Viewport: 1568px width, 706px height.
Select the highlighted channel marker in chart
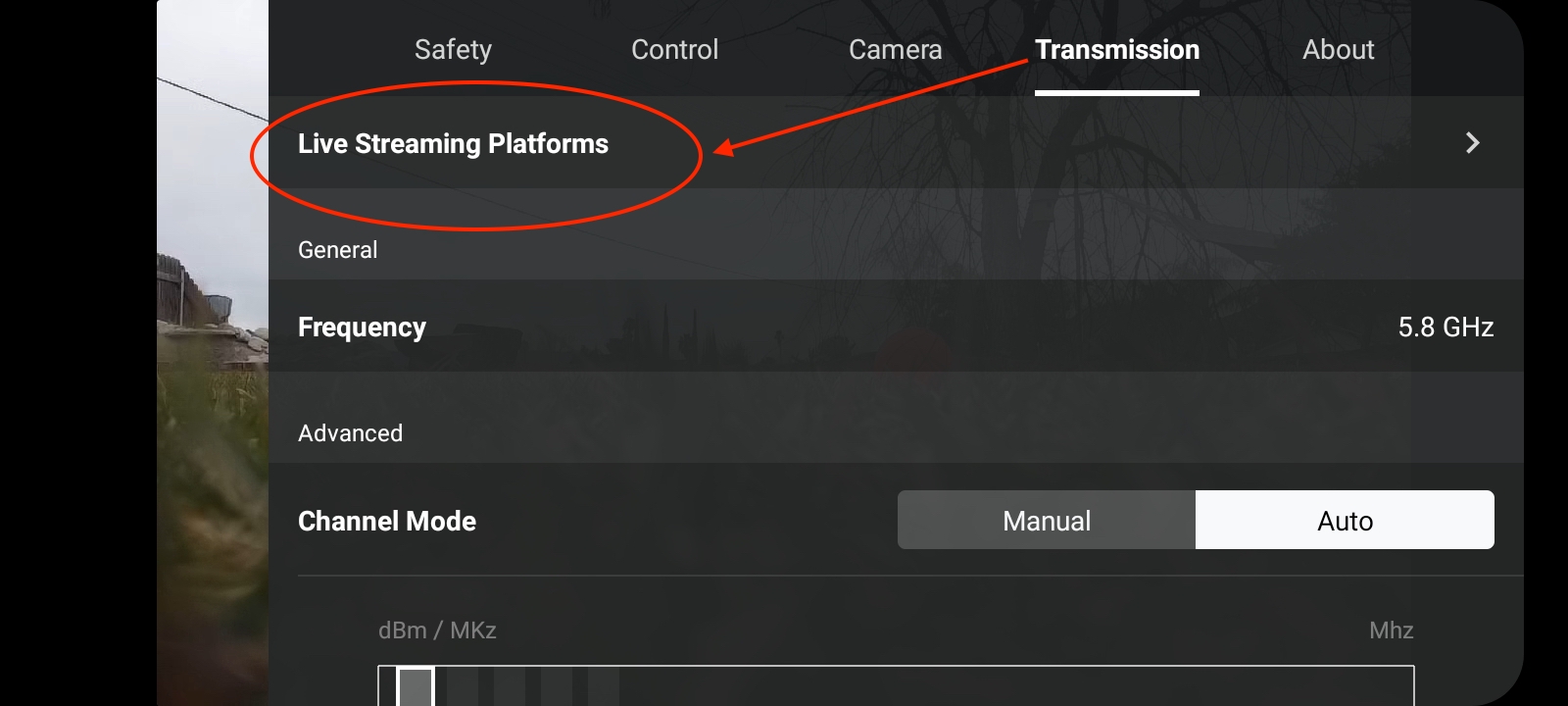click(416, 687)
